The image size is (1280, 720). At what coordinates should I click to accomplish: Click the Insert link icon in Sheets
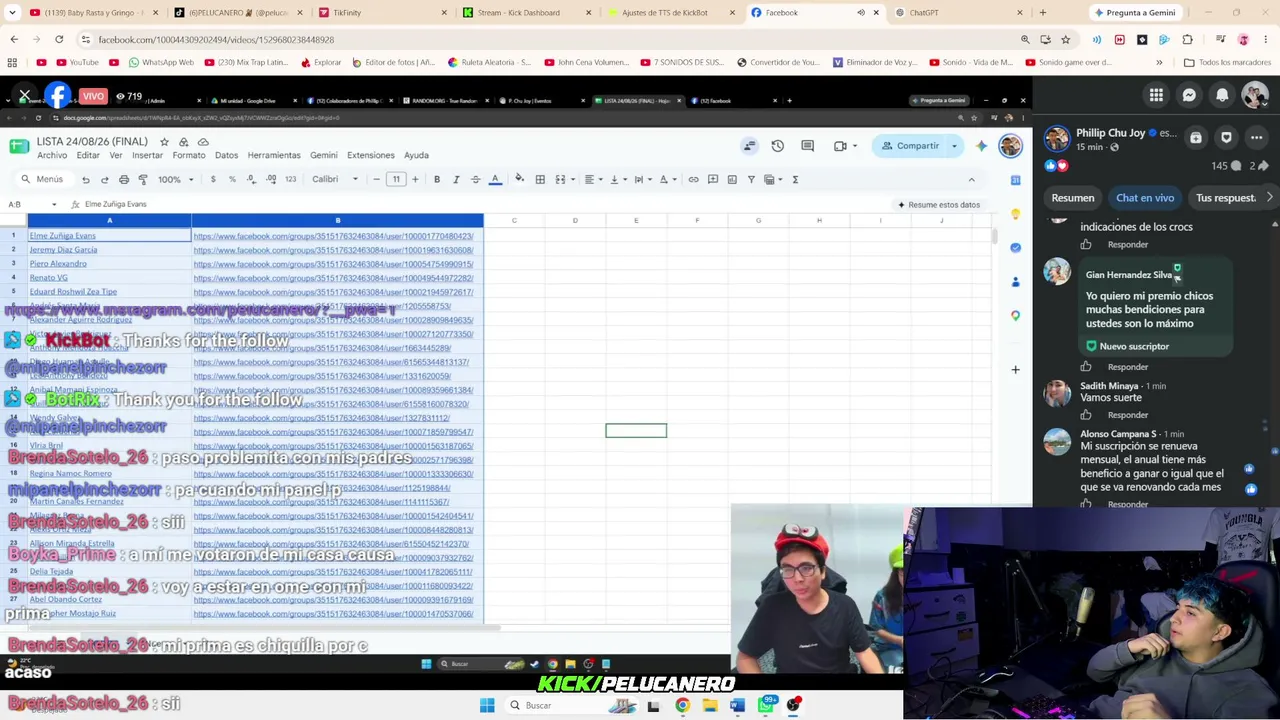coord(693,180)
